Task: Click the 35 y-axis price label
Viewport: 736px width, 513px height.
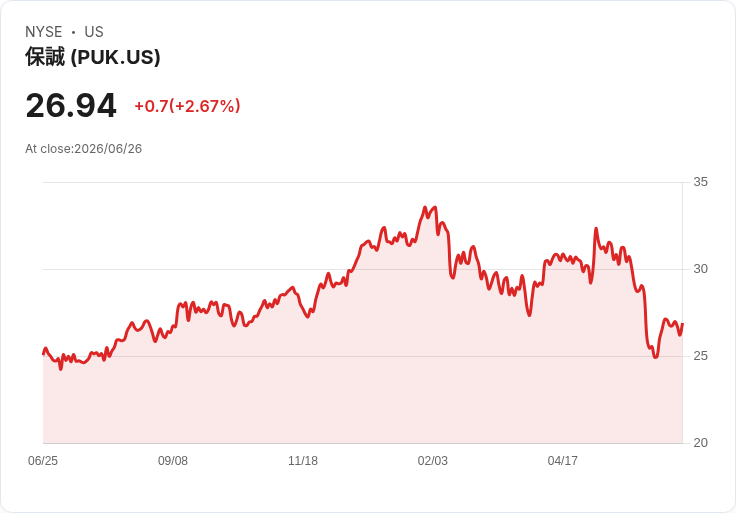Action: 700,182
